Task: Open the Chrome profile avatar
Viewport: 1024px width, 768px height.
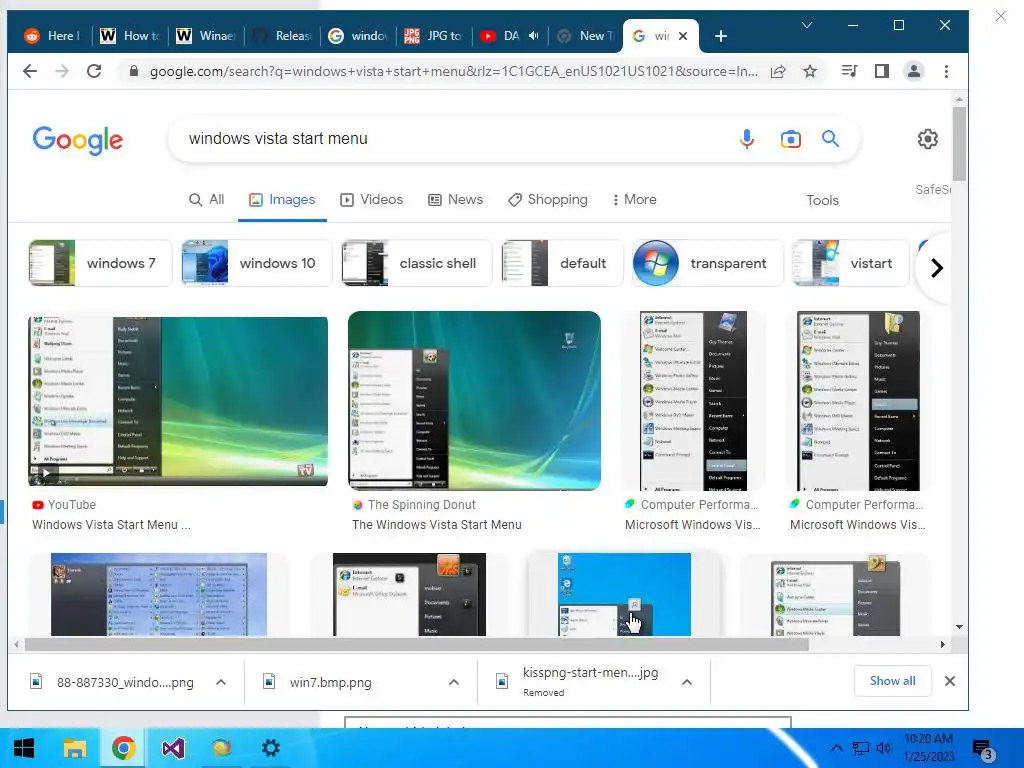Action: (914, 71)
